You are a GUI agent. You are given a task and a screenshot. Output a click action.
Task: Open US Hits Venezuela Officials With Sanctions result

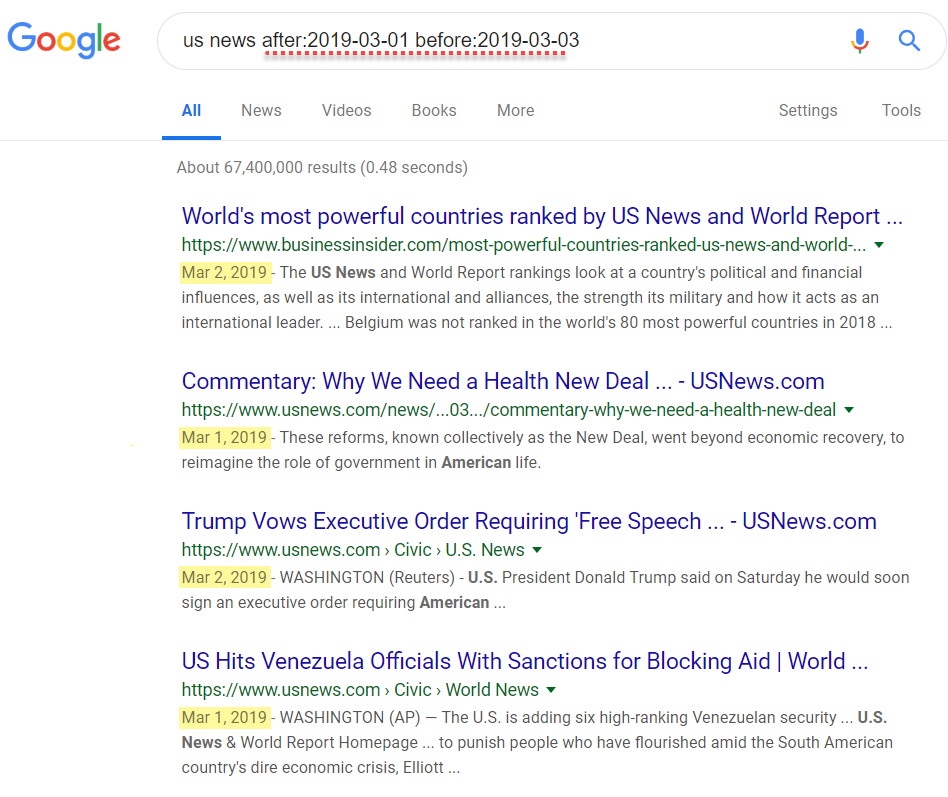point(525,662)
